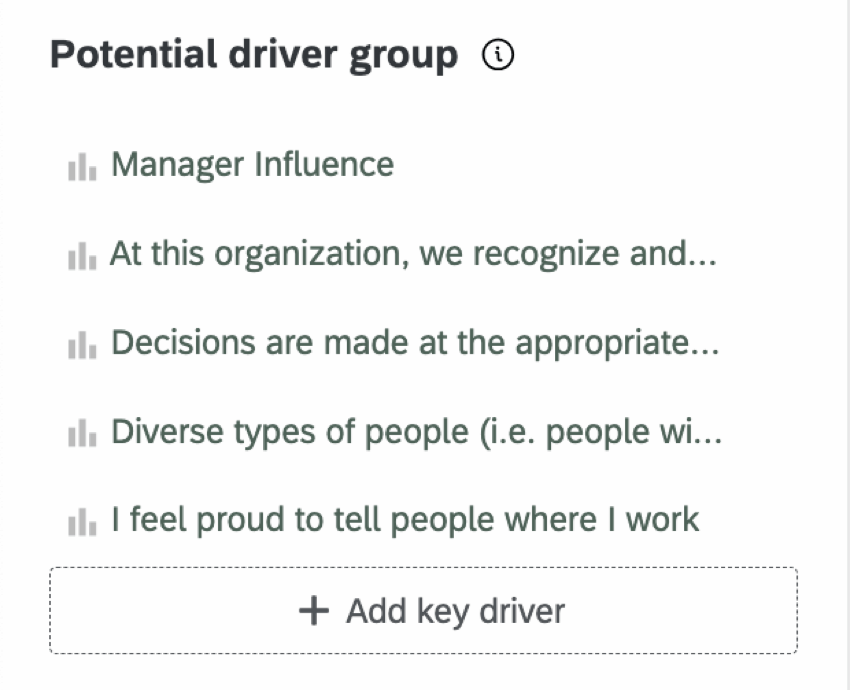Click the info icon beside Potential driver group
Viewport: 850px width, 690px height.
[x=499, y=55]
